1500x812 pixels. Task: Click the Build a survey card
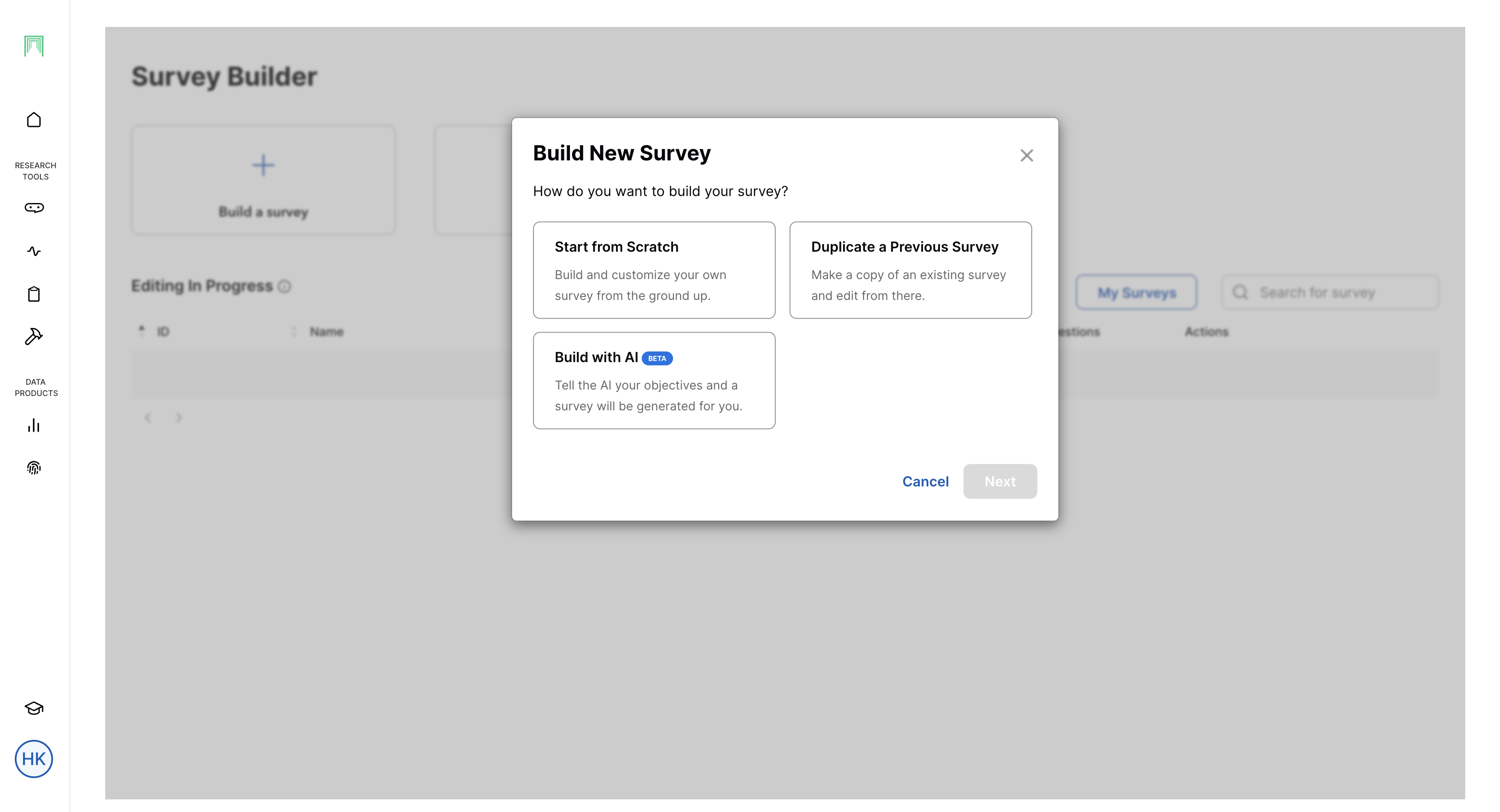pos(263,180)
